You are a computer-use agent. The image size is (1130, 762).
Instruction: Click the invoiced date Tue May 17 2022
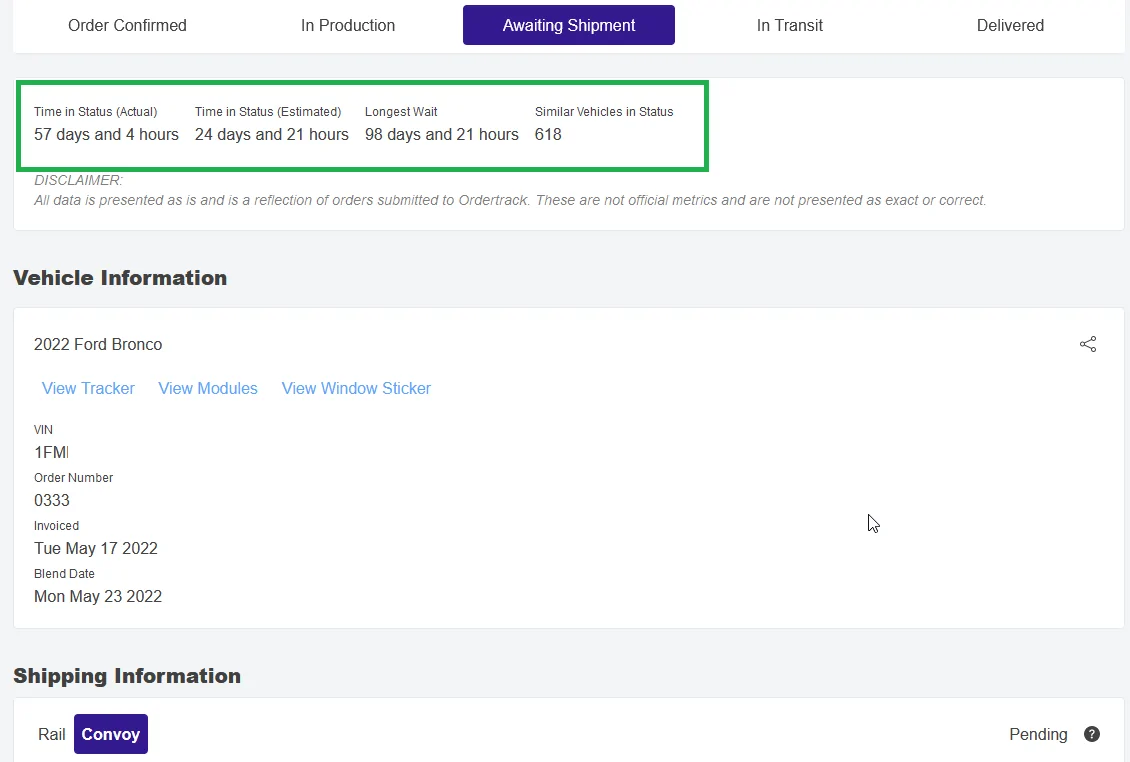(x=96, y=549)
